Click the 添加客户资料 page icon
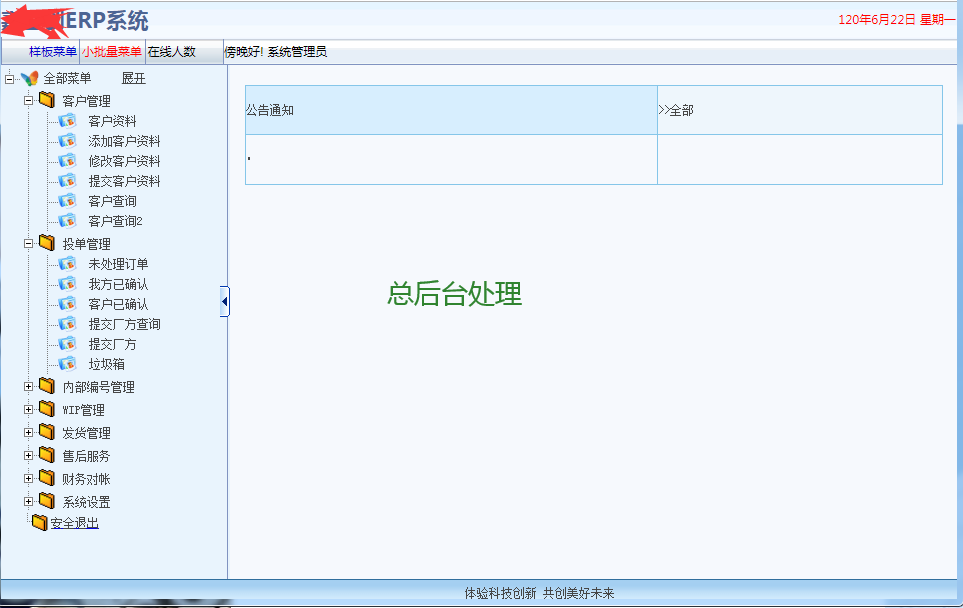The image size is (963, 608). [x=67, y=141]
